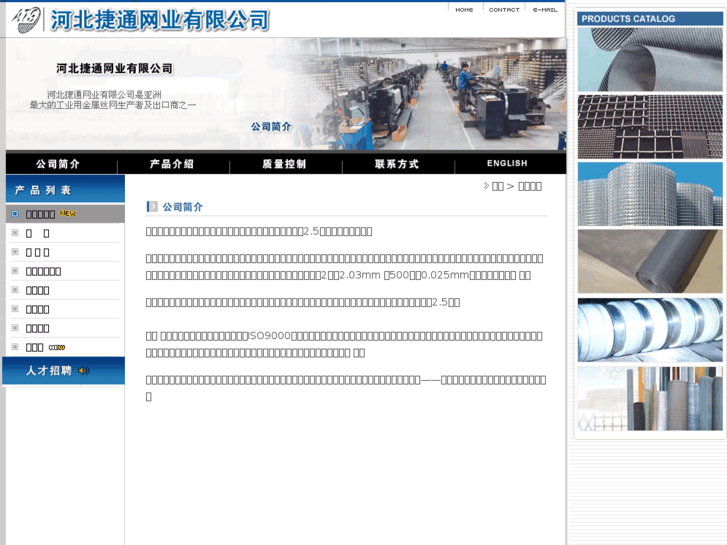
Task: Open the welded wire mesh rolls thumbnail
Action: pos(650,194)
